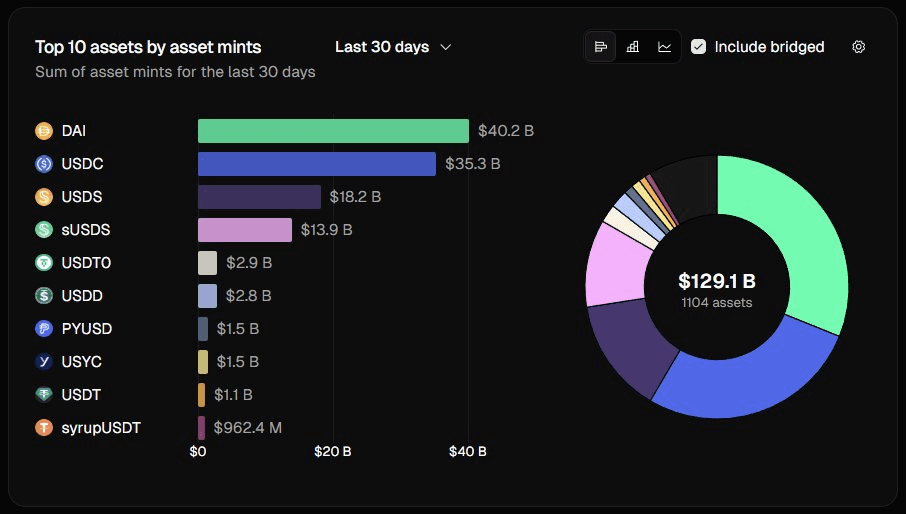906x514 pixels.
Task: Click the green DAI bar in chart
Action: pyautogui.click(x=333, y=131)
